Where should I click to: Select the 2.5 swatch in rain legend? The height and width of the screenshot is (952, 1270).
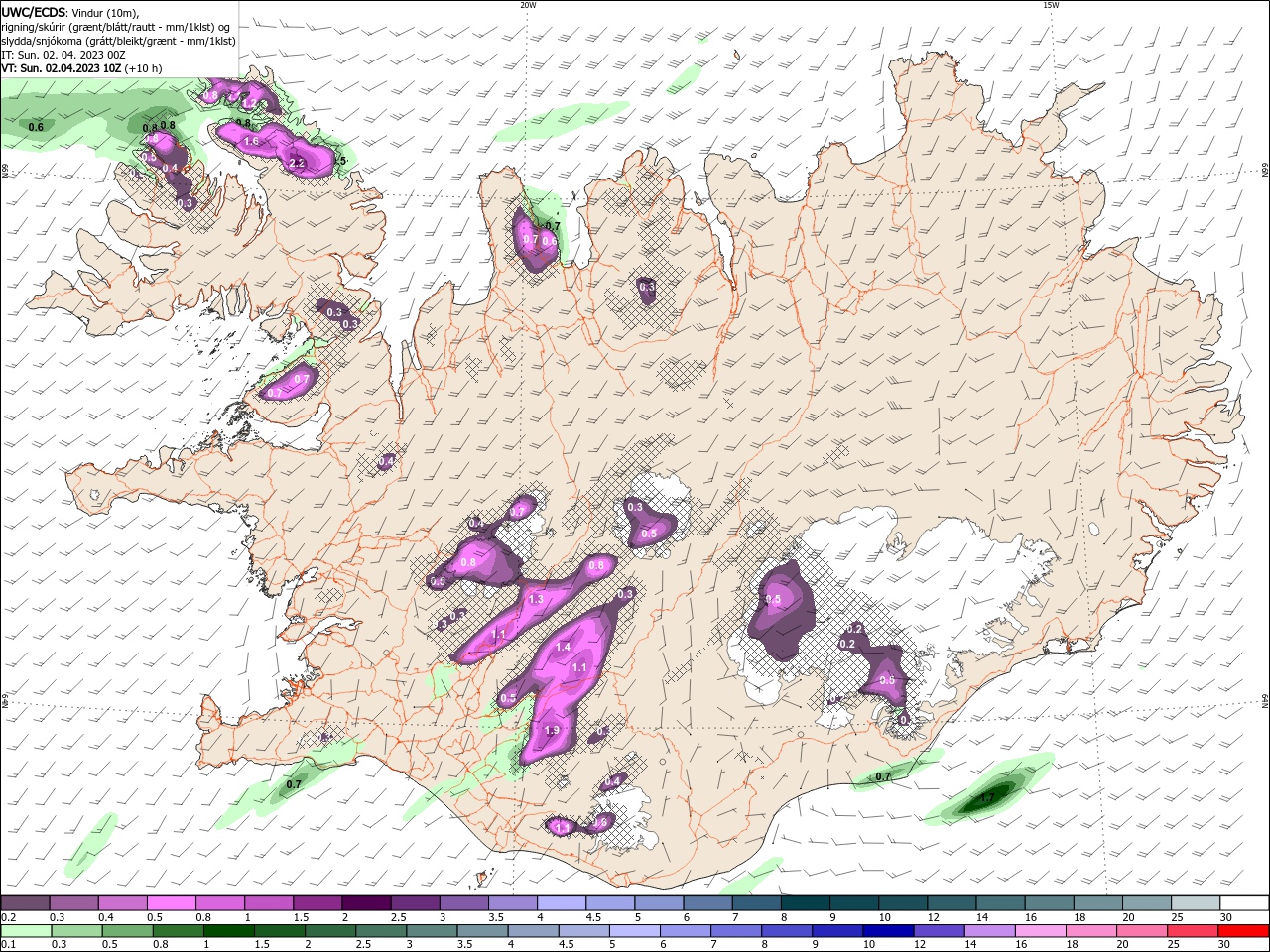380,931
